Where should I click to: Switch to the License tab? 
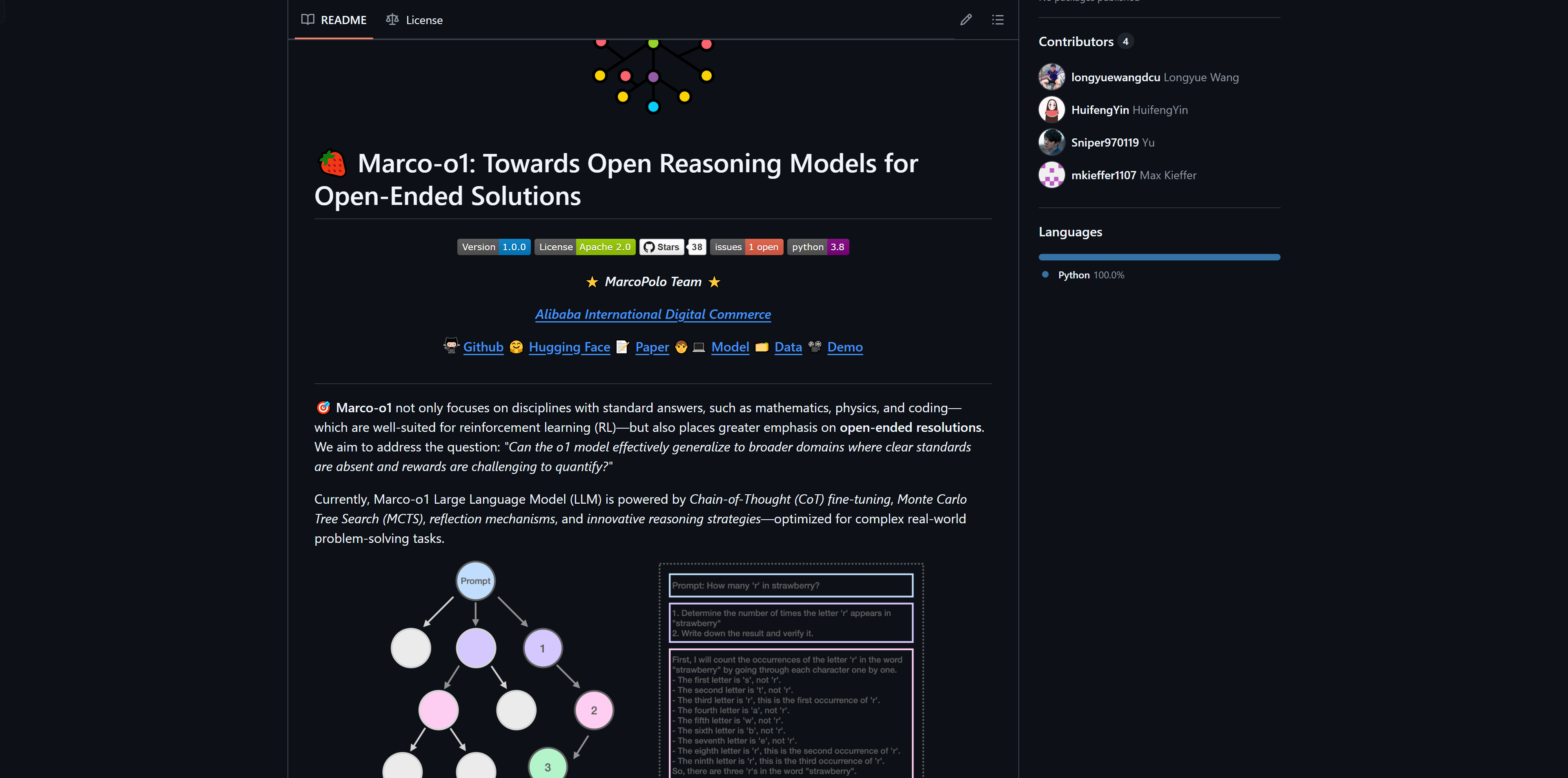(x=414, y=20)
